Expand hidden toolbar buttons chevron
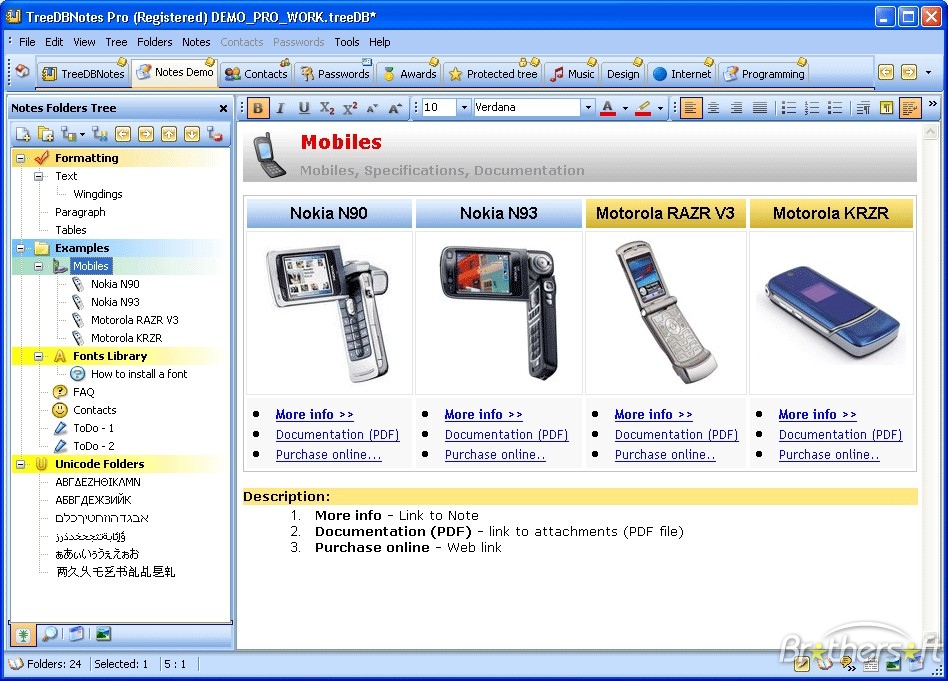Screen dimensions: 948x681 click(933, 103)
